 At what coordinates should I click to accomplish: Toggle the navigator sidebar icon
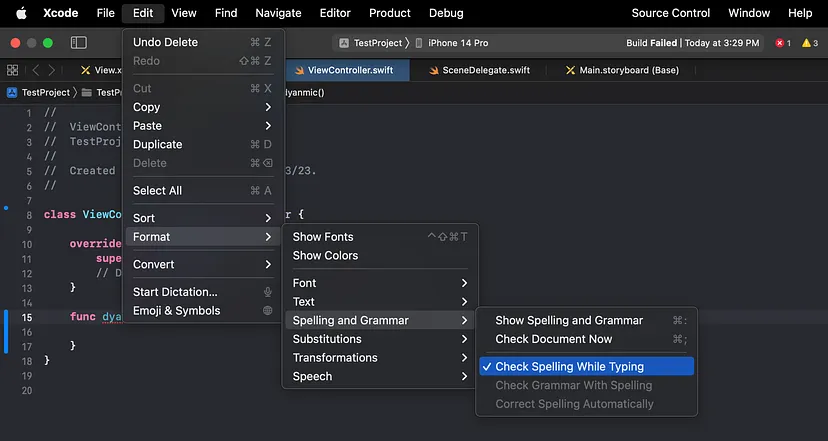79,43
